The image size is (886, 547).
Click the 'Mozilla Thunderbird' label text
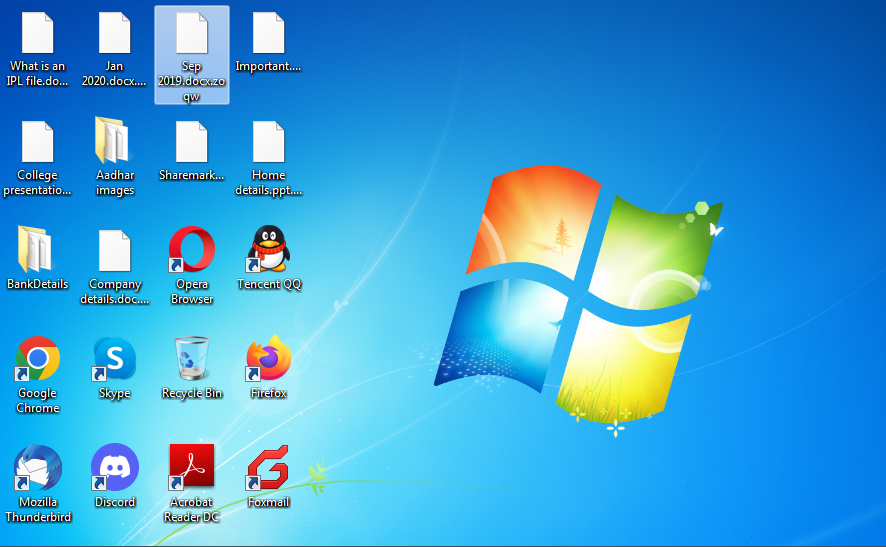tap(38, 509)
